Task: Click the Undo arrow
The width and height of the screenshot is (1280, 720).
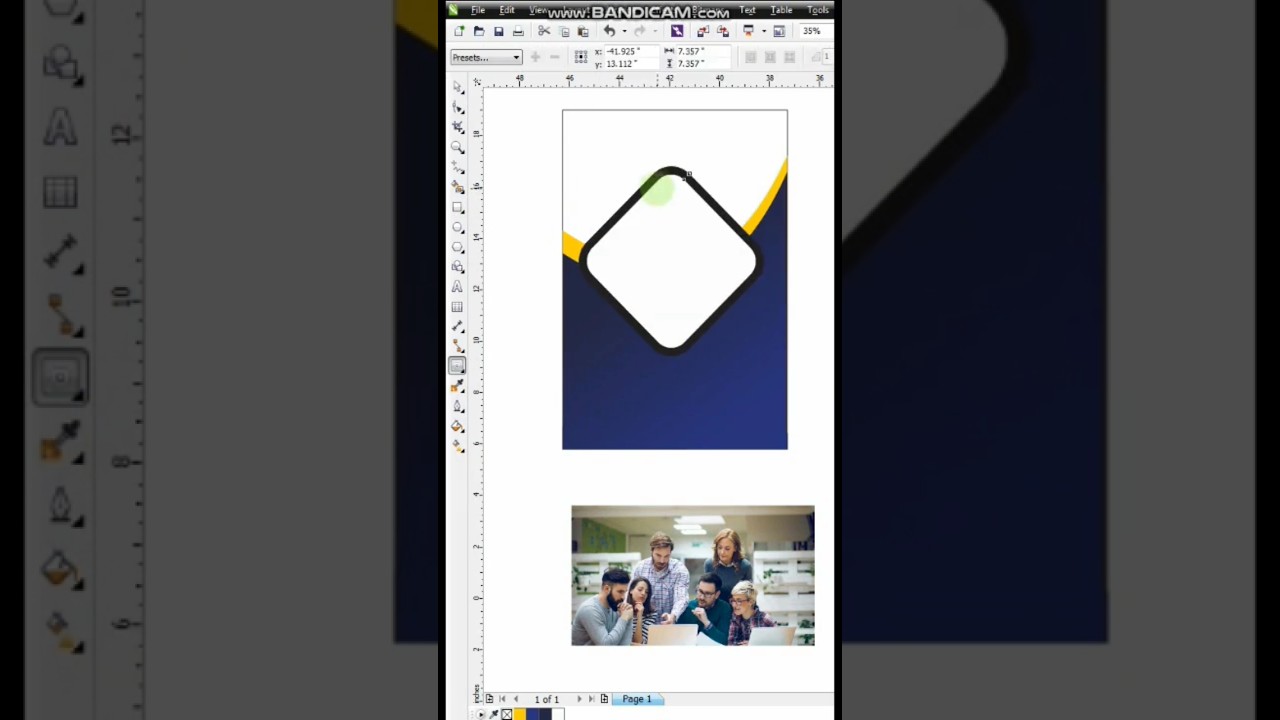Action: coord(609,32)
